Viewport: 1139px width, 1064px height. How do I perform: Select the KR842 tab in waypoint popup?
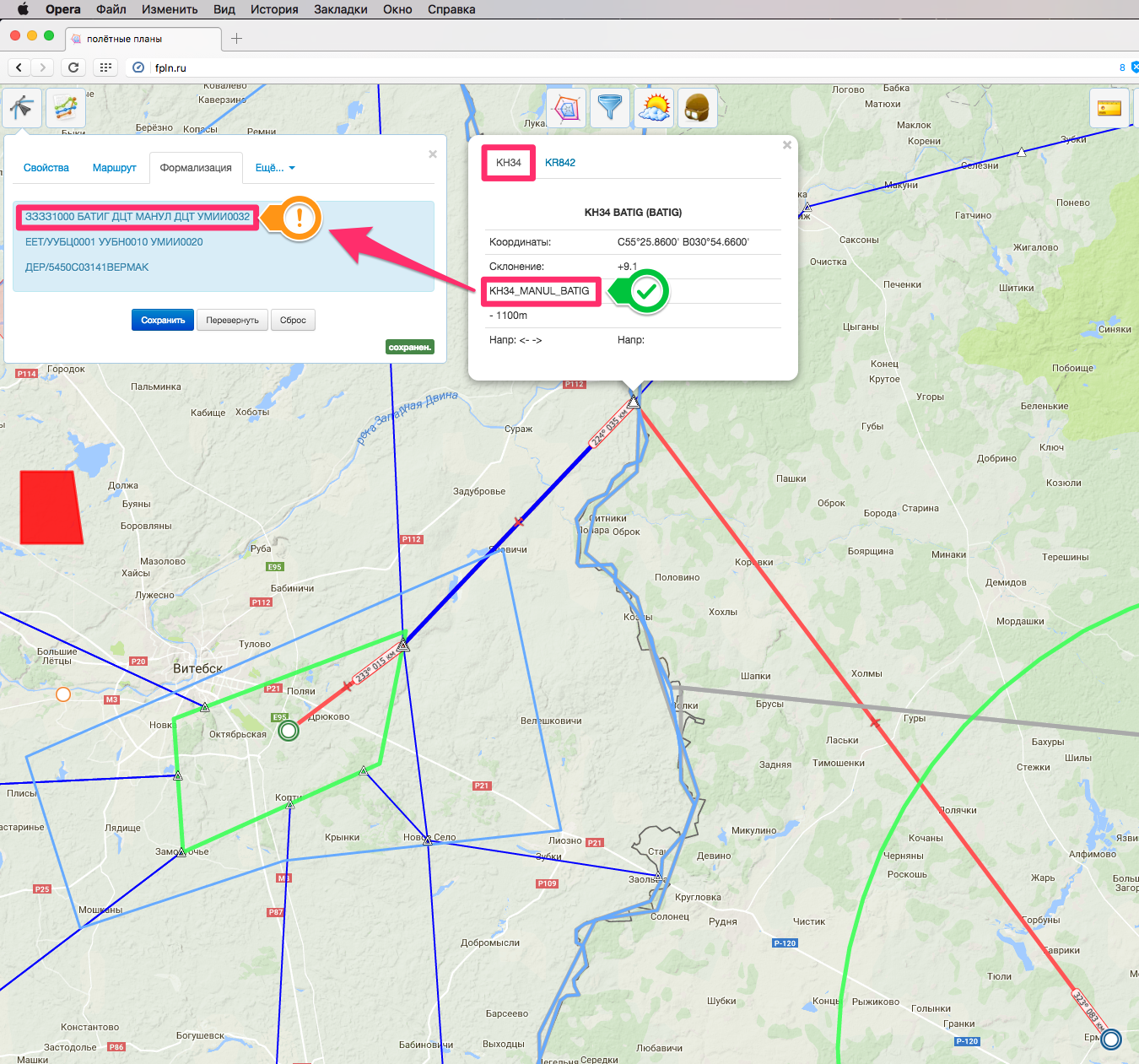(x=560, y=163)
